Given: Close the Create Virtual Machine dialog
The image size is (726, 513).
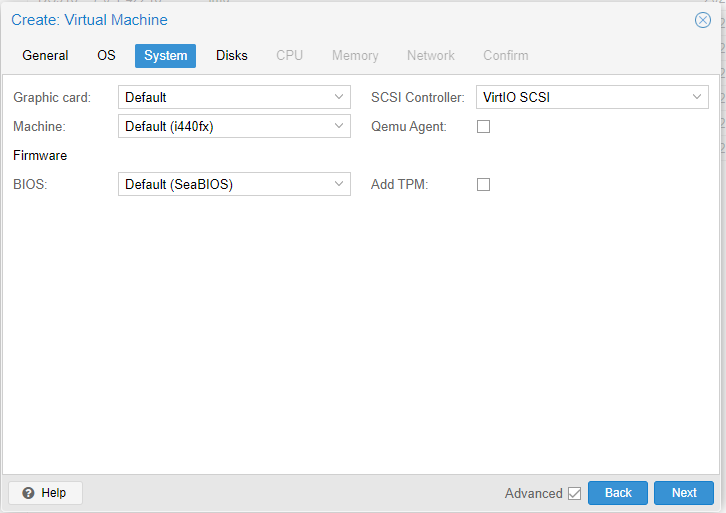Looking at the screenshot, I should [x=702, y=20].
